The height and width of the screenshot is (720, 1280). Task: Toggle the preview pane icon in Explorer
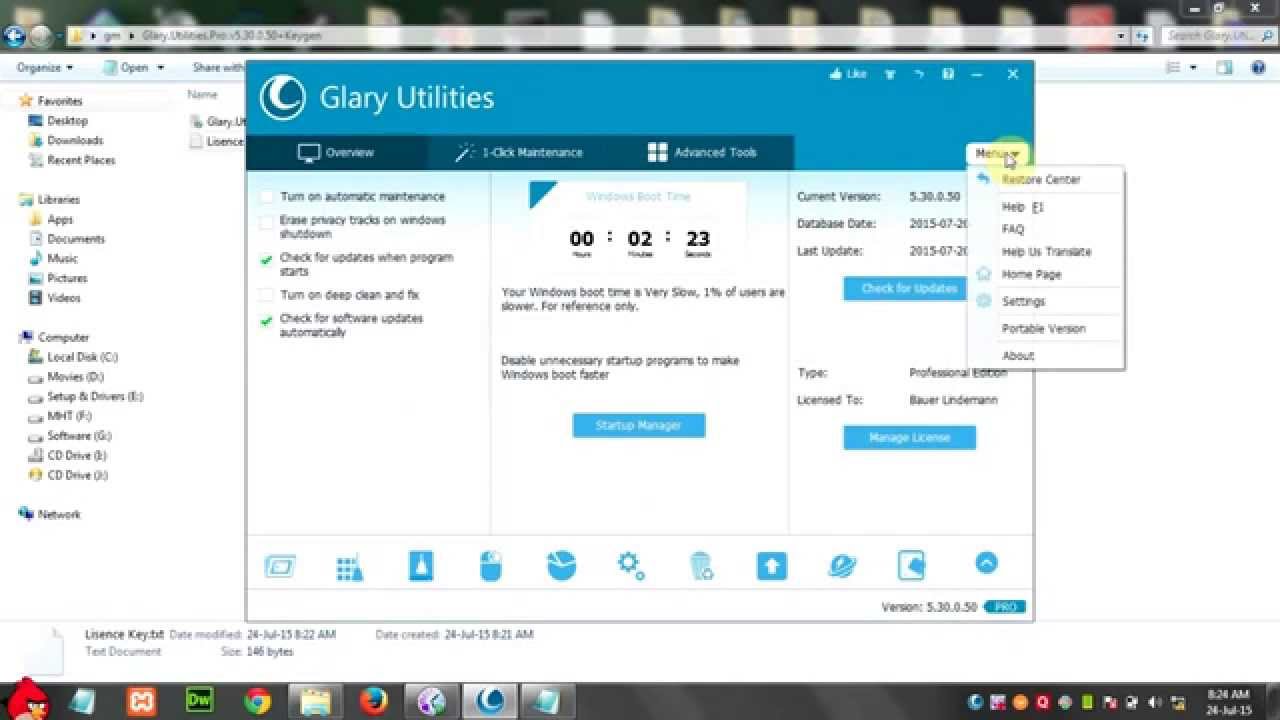pyautogui.click(x=1224, y=68)
